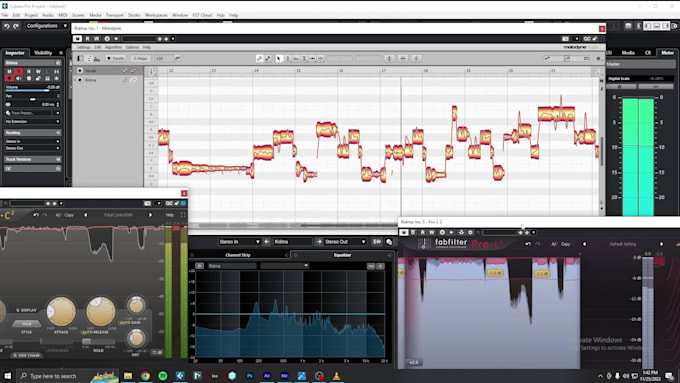Click the Melodyne Quantize Time macro icon

(x=403, y=58)
